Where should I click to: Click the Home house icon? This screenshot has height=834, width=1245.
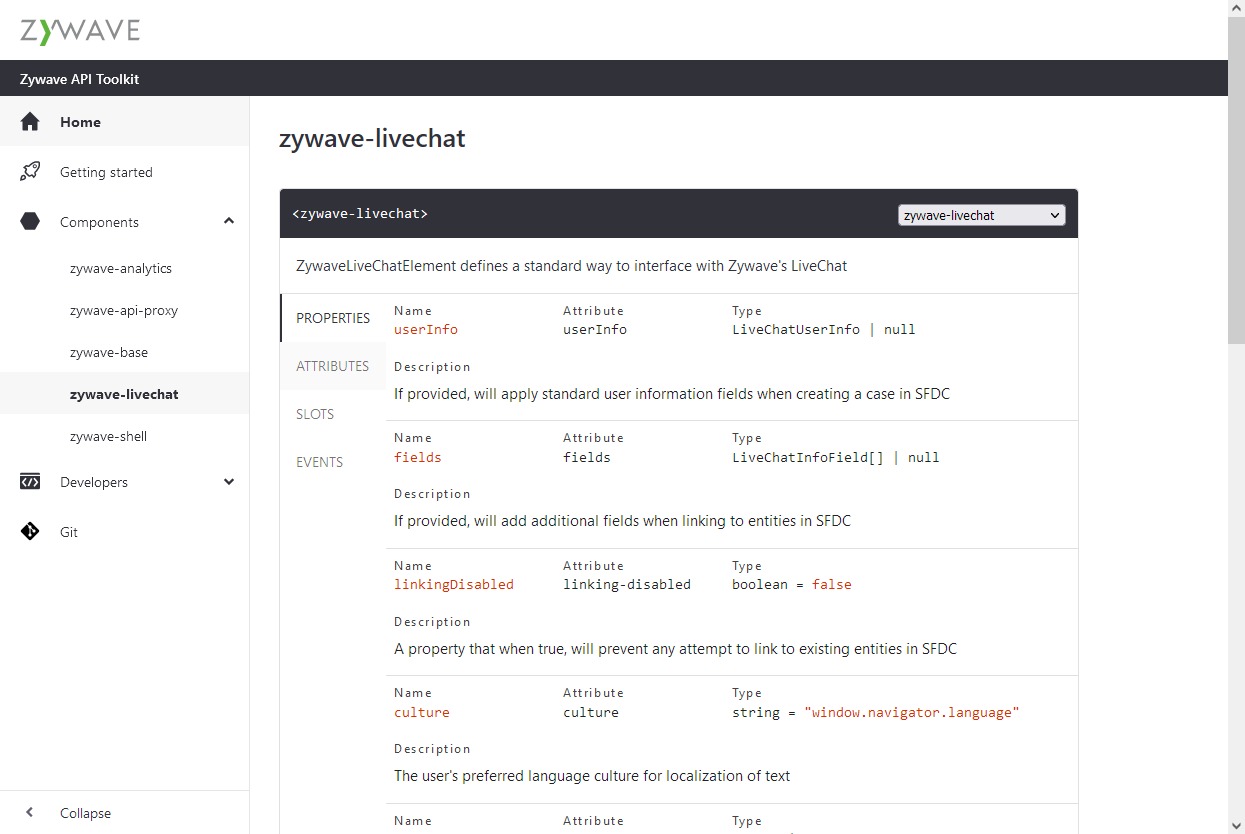[30, 122]
